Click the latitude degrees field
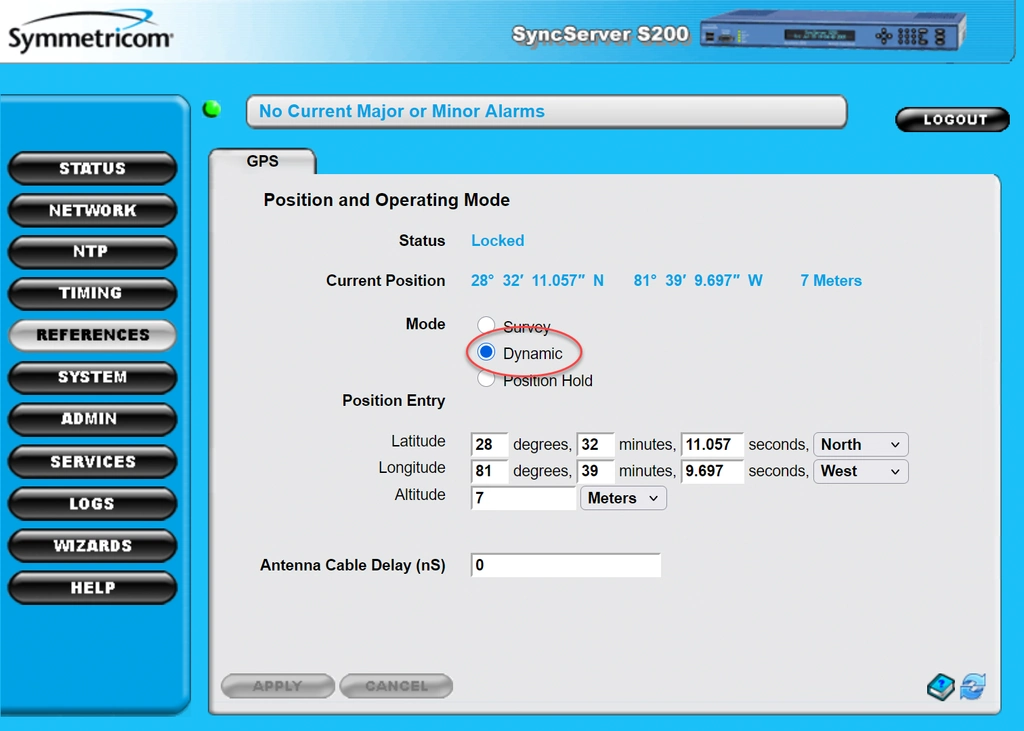Image resolution: width=1024 pixels, height=731 pixels. coord(489,444)
